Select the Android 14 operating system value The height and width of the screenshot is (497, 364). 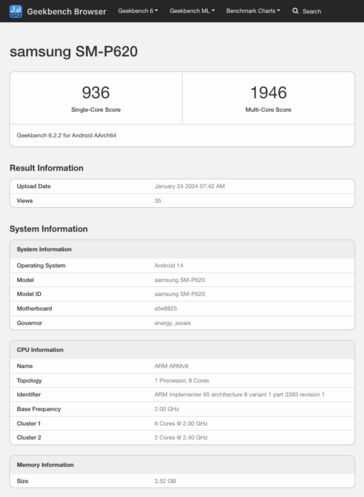click(x=169, y=265)
